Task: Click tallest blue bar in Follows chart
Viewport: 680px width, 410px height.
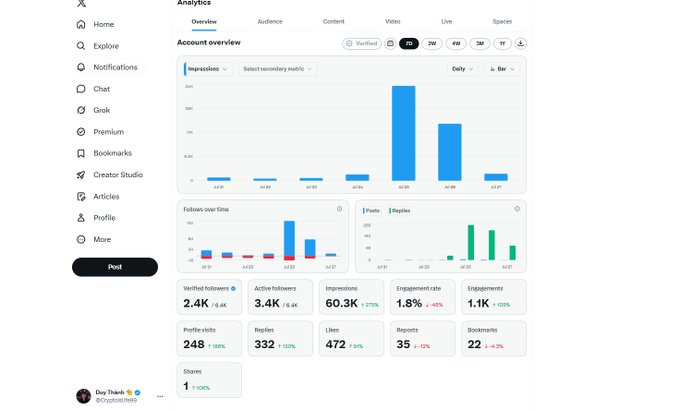Action: tap(289, 239)
